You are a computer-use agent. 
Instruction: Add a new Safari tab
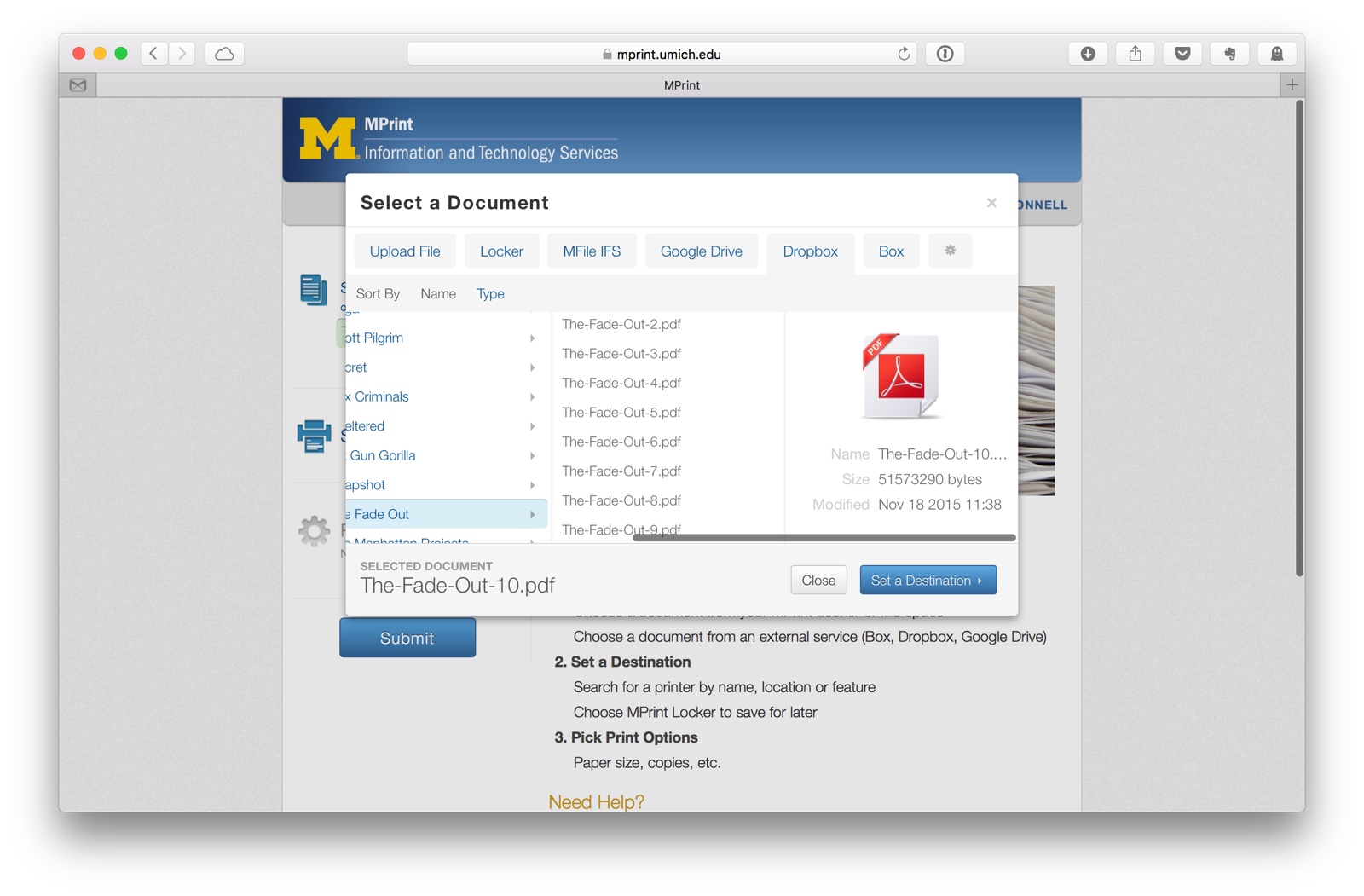tap(1292, 85)
